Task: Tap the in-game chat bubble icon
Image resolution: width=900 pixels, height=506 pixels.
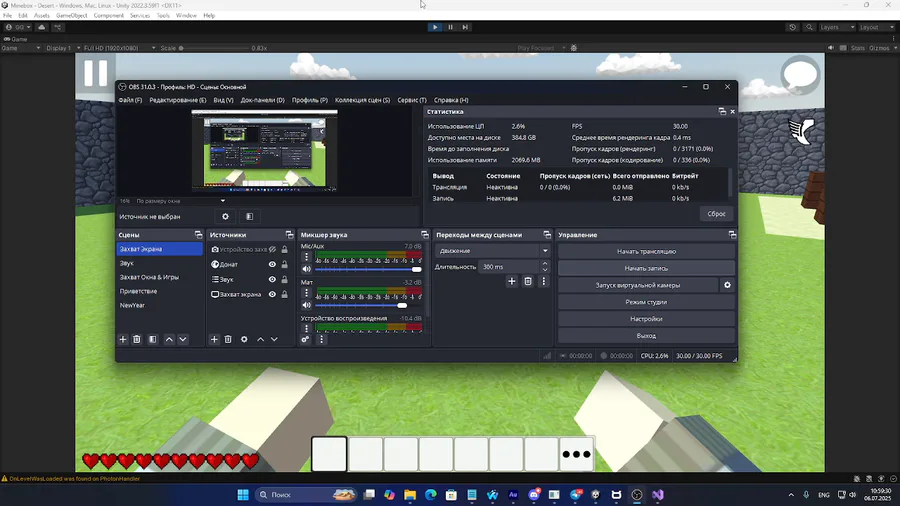Action: click(x=800, y=75)
